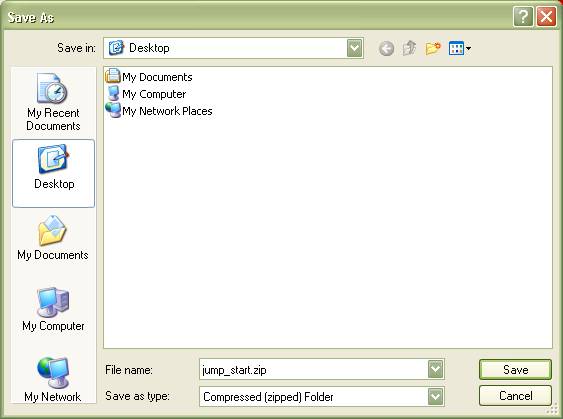Expand the File name dropdown arrow

tap(435, 369)
